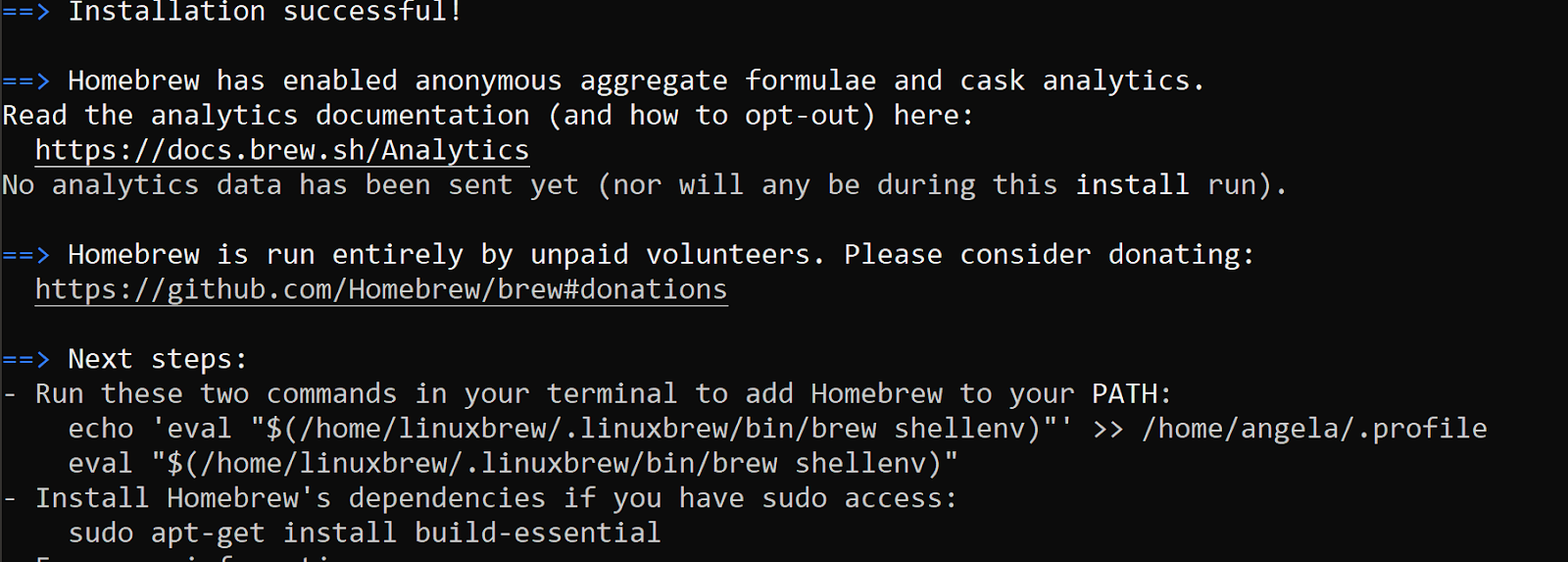Click the 'Next steps:' heading text
Viewport: 1568px width, 562px height.
click(157, 359)
